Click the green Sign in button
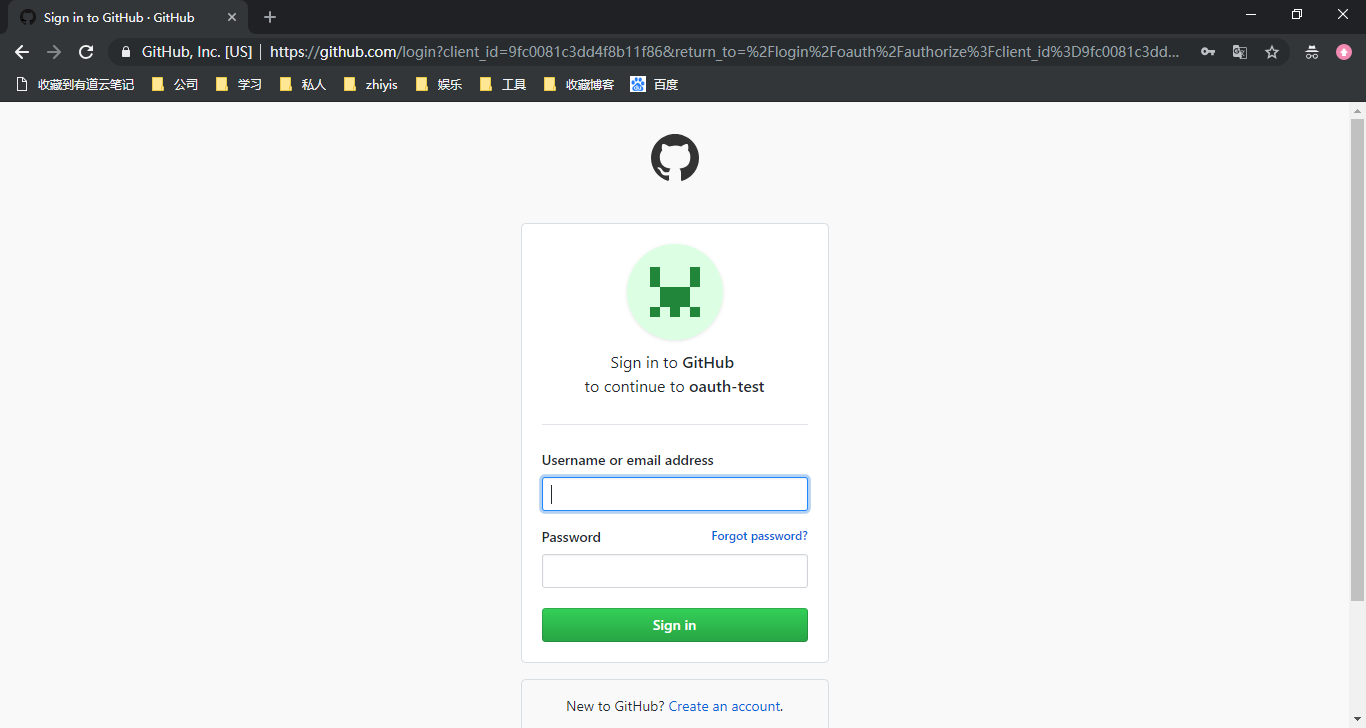The image size is (1366, 728). (x=675, y=625)
